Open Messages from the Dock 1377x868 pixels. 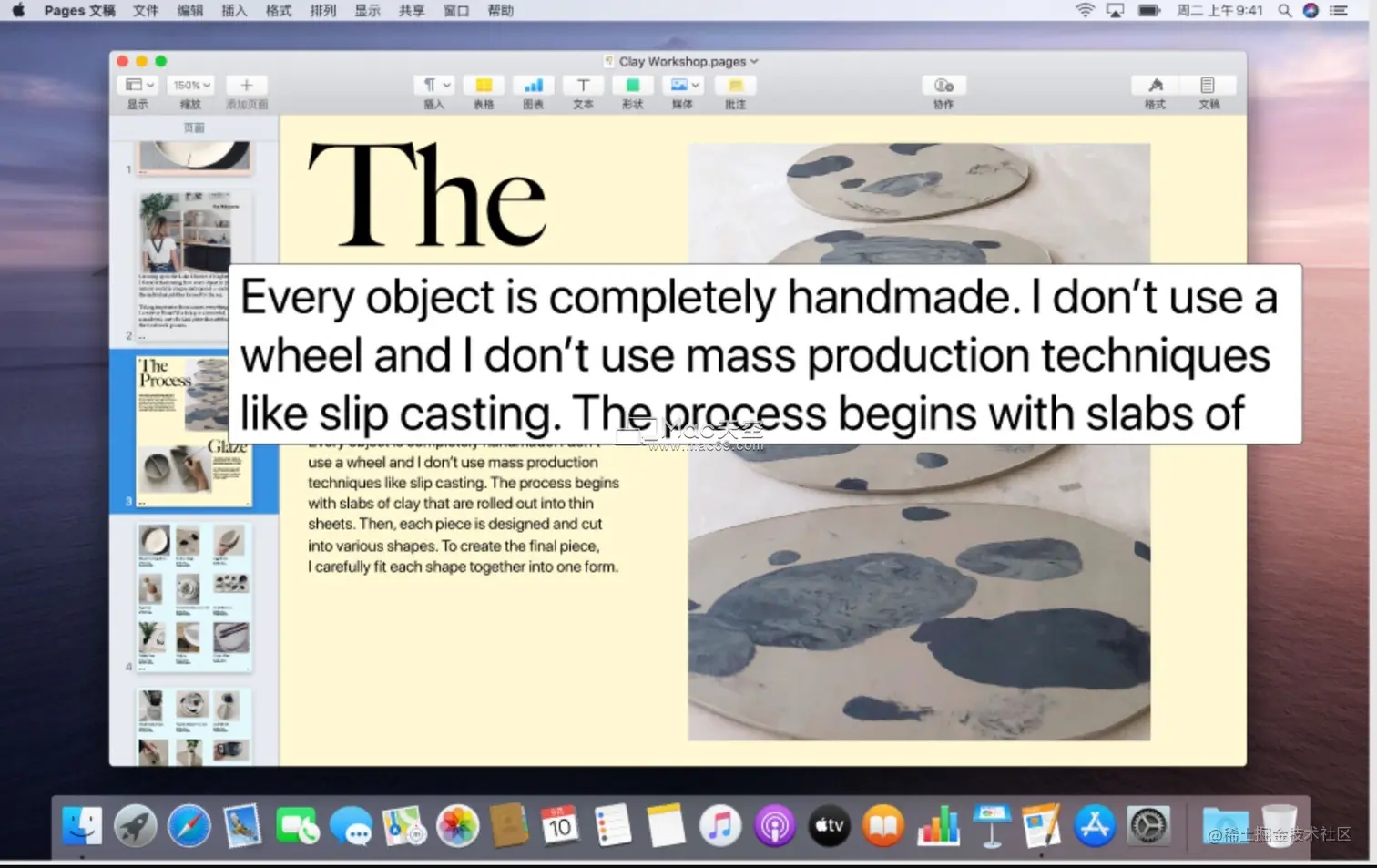click(351, 826)
